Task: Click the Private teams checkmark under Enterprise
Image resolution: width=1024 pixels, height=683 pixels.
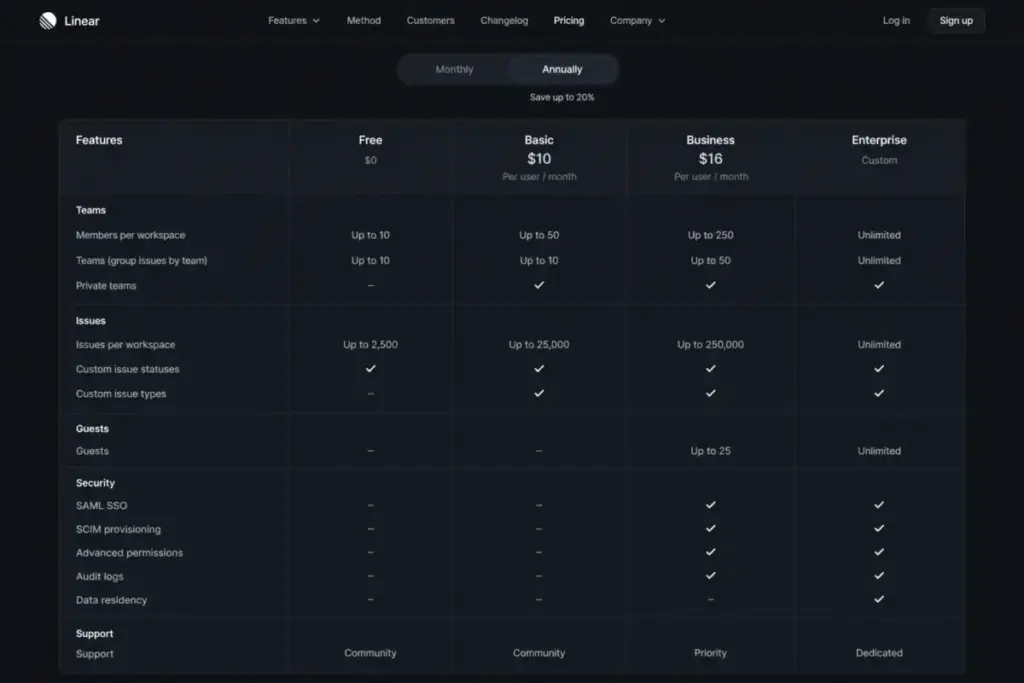Action: coord(879,285)
